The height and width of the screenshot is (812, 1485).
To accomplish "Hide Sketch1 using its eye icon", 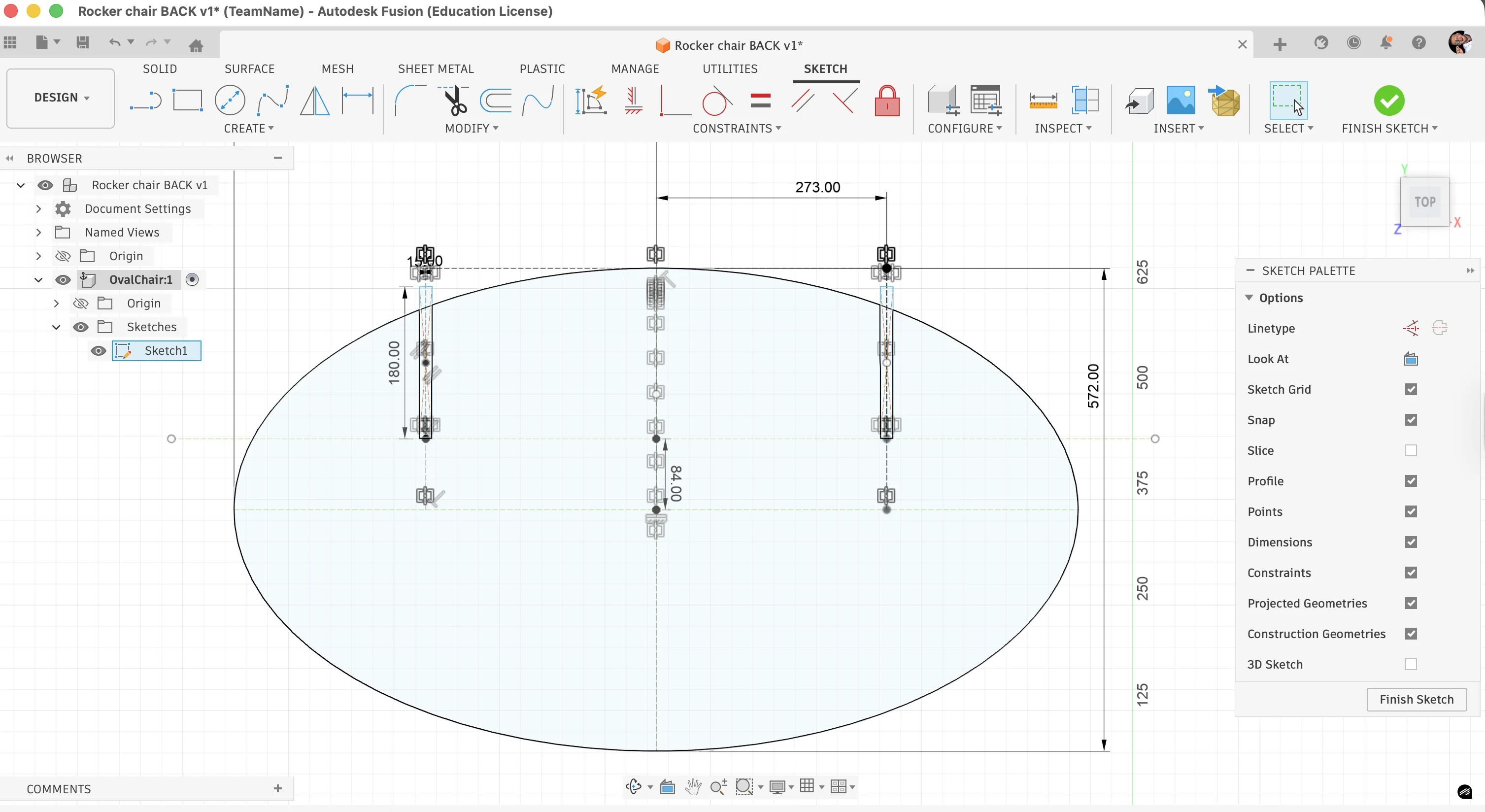I will click(99, 351).
